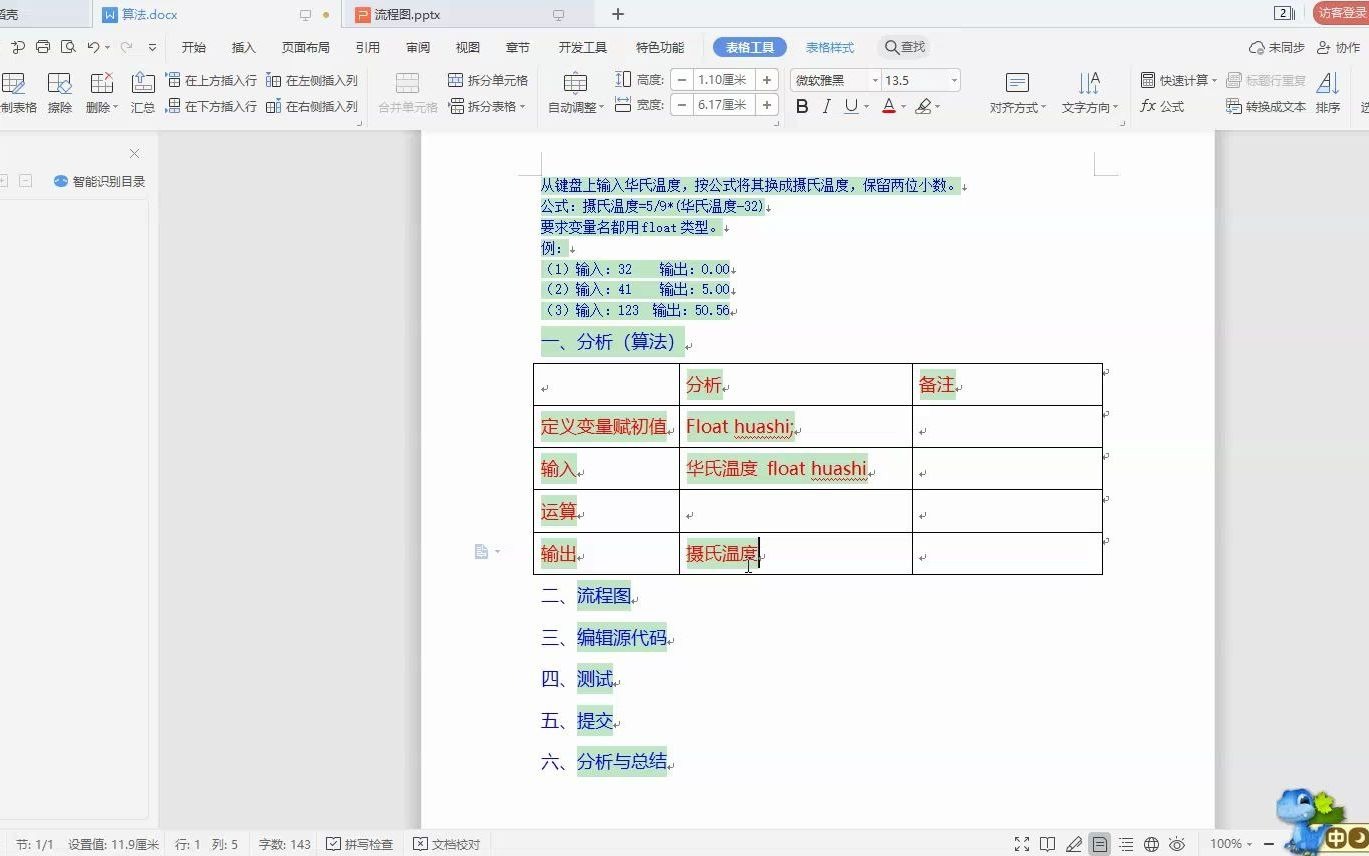
Task: Click 转换成文本 to convert the table
Action: [1266, 106]
